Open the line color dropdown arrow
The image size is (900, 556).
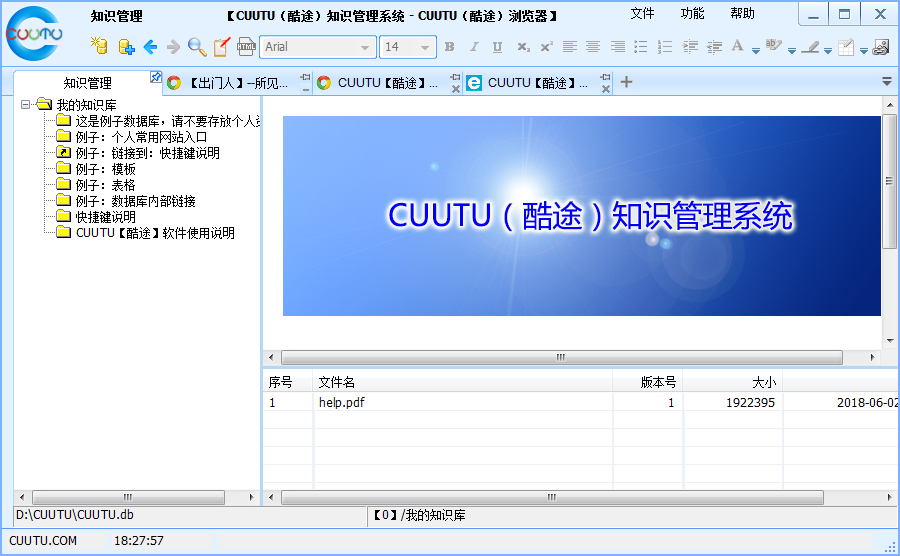click(828, 50)
